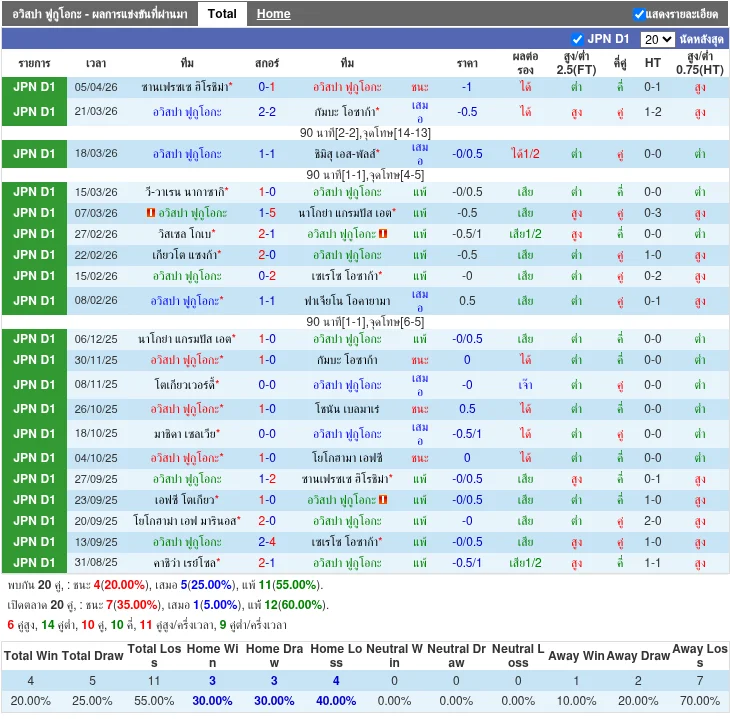Open the 1-5 score of the 07/03/26 match

click(x=267, y=213)
